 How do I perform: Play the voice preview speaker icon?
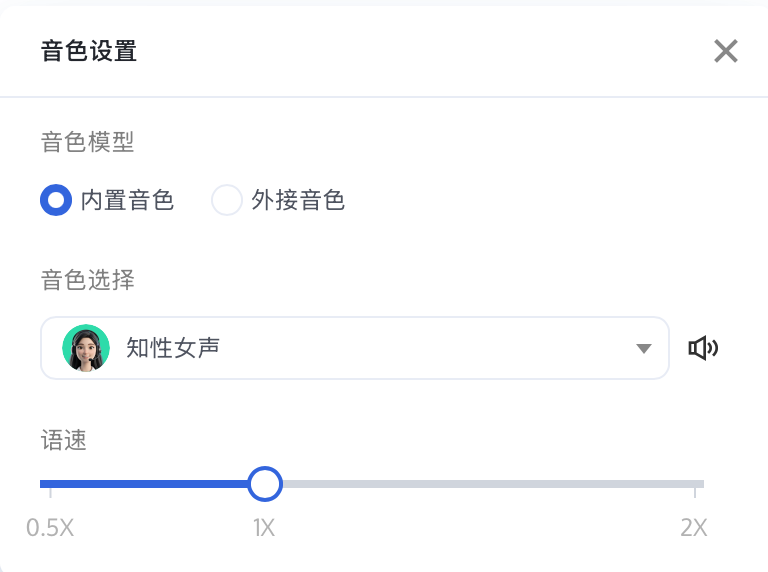pos(703,348)
